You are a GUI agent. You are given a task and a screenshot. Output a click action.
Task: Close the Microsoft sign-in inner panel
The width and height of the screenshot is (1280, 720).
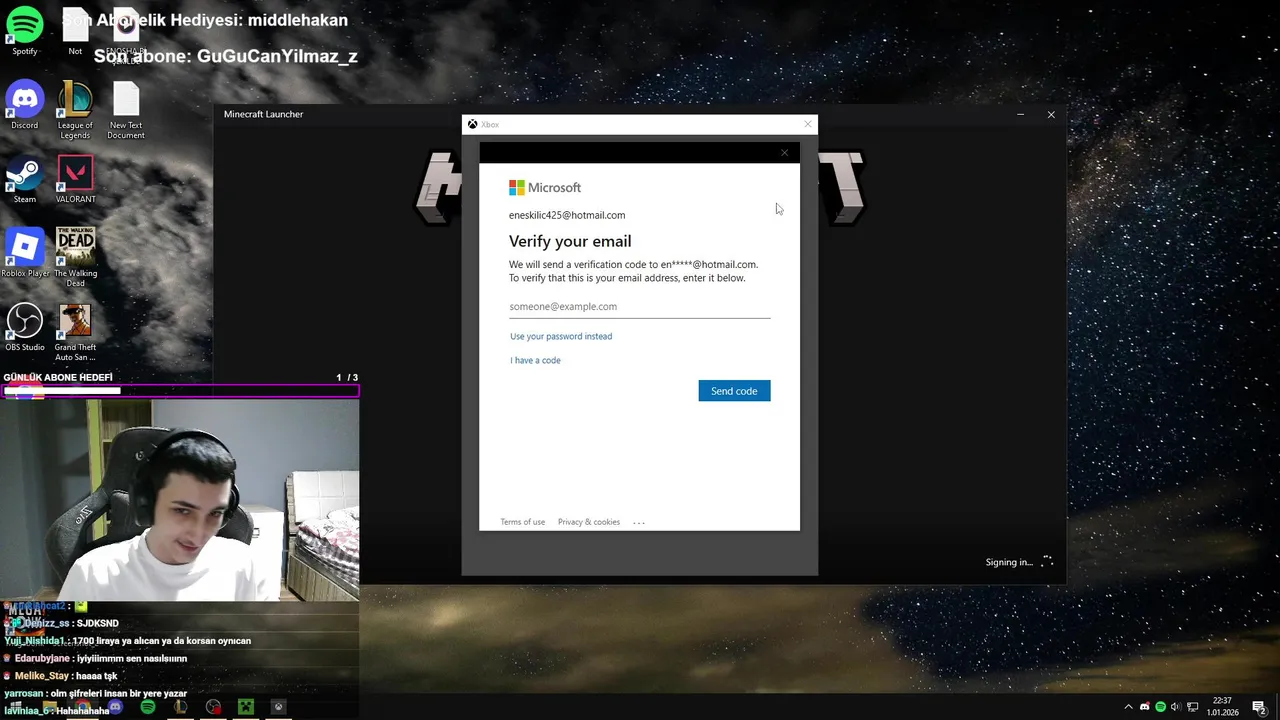click(x=784, y=153)
